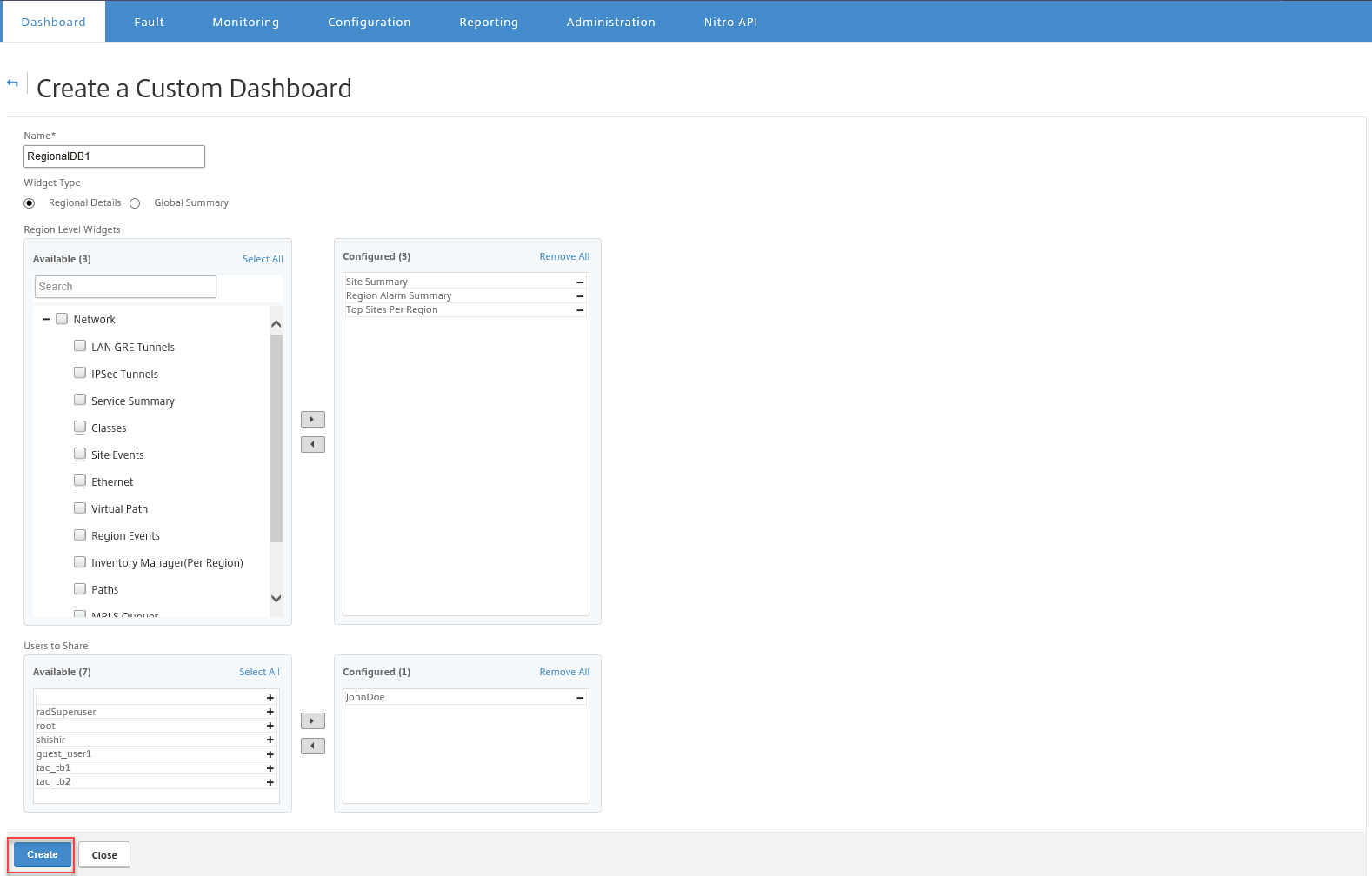Click Remove All for configured users

[564, 672]
